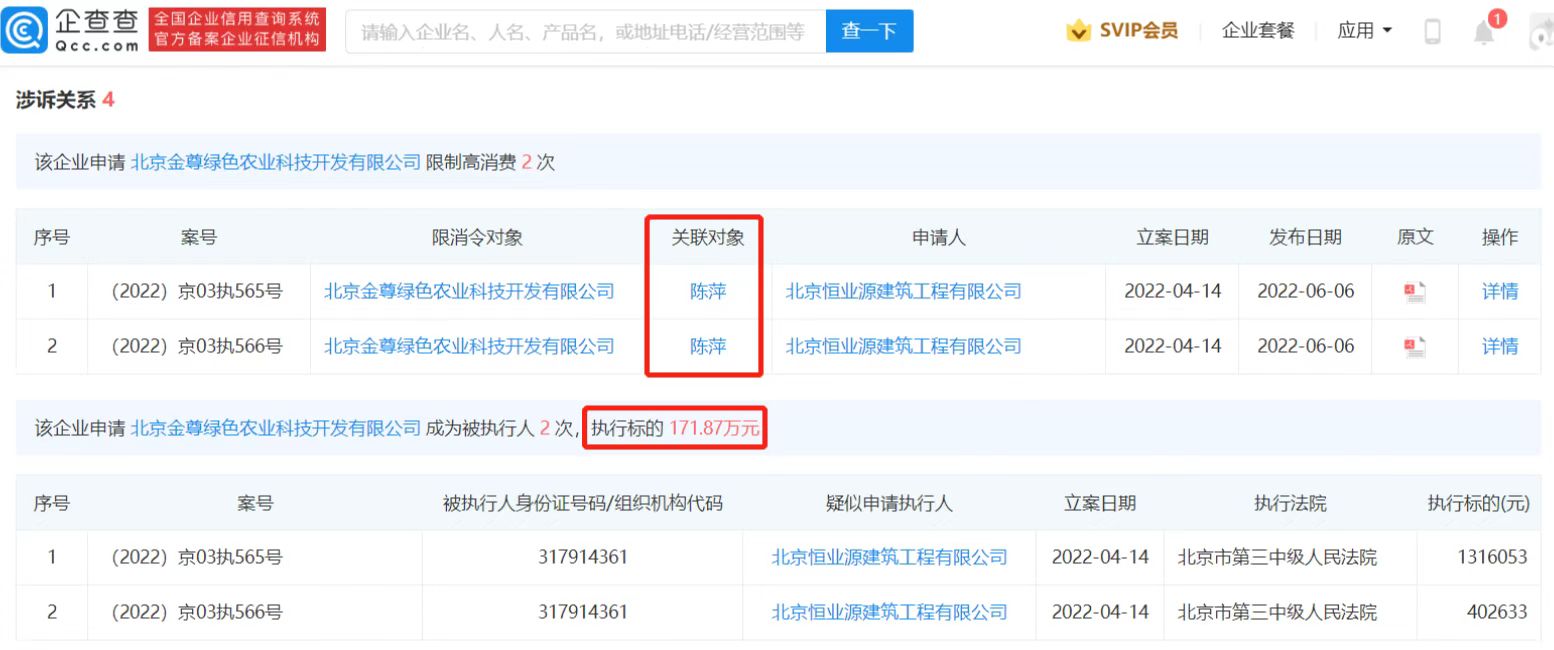Select code 317914361 in case 565 row
1554x650 pixels.
(582, 557)
